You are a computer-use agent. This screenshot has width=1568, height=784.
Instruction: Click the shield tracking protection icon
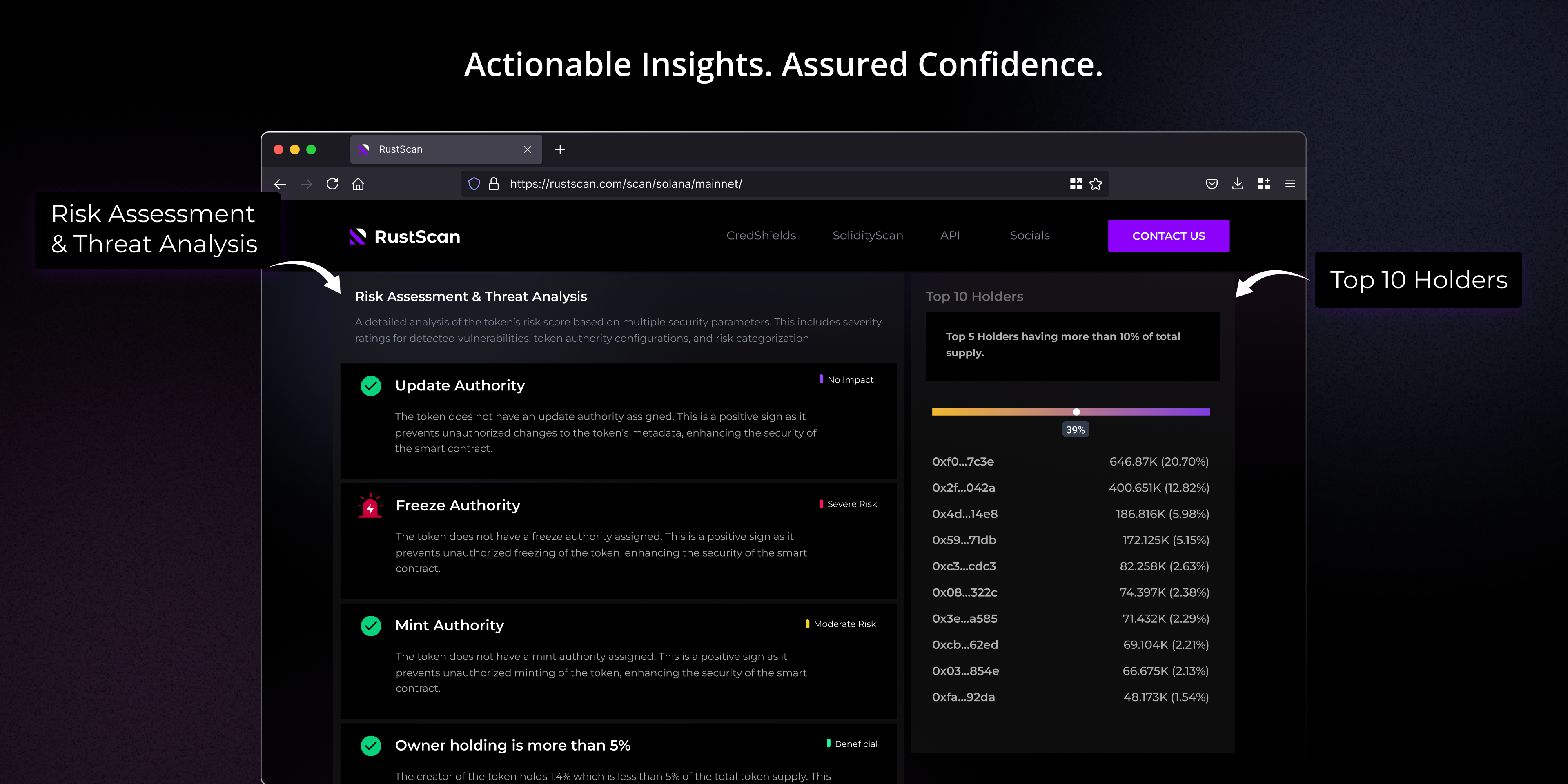pos(474,184)
